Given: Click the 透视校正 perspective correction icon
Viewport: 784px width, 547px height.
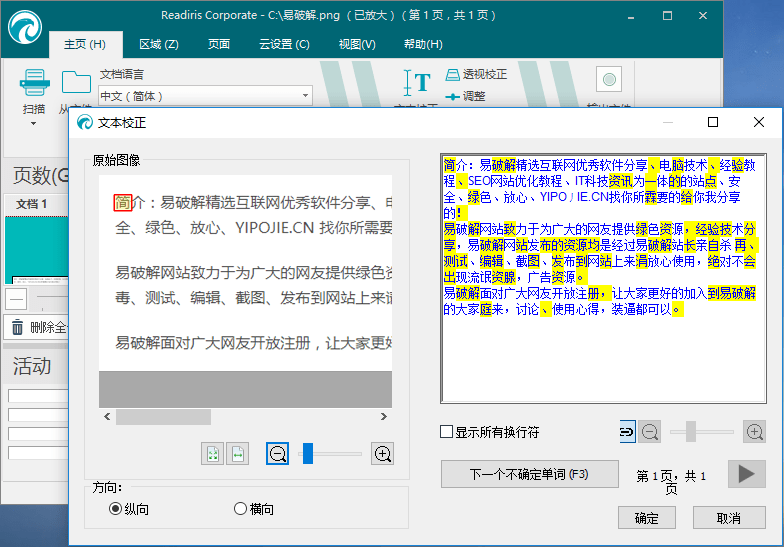Looking at the screenshot, I should [452, 75].
